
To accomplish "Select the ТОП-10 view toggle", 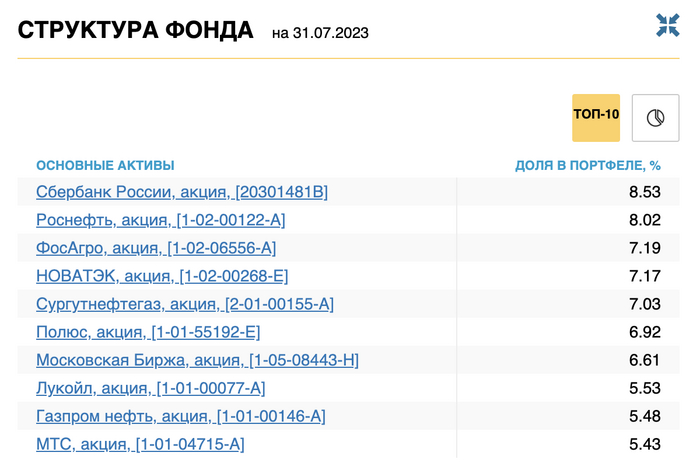I will (x=596, y=115).
